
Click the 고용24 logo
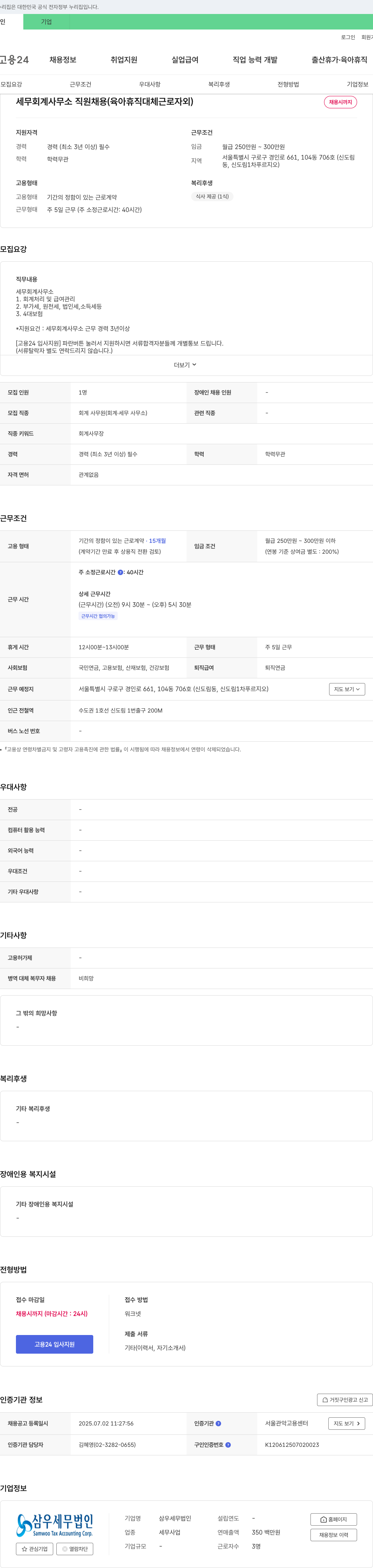pos(14,60)
